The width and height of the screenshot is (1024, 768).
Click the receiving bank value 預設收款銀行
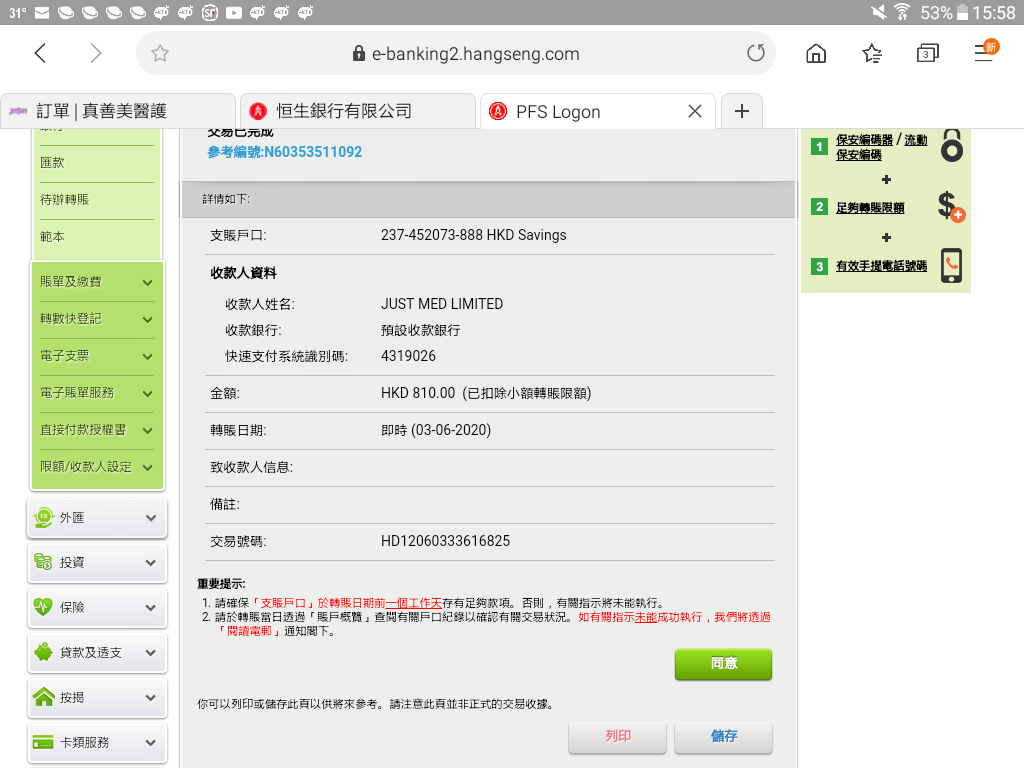[421, 330]
